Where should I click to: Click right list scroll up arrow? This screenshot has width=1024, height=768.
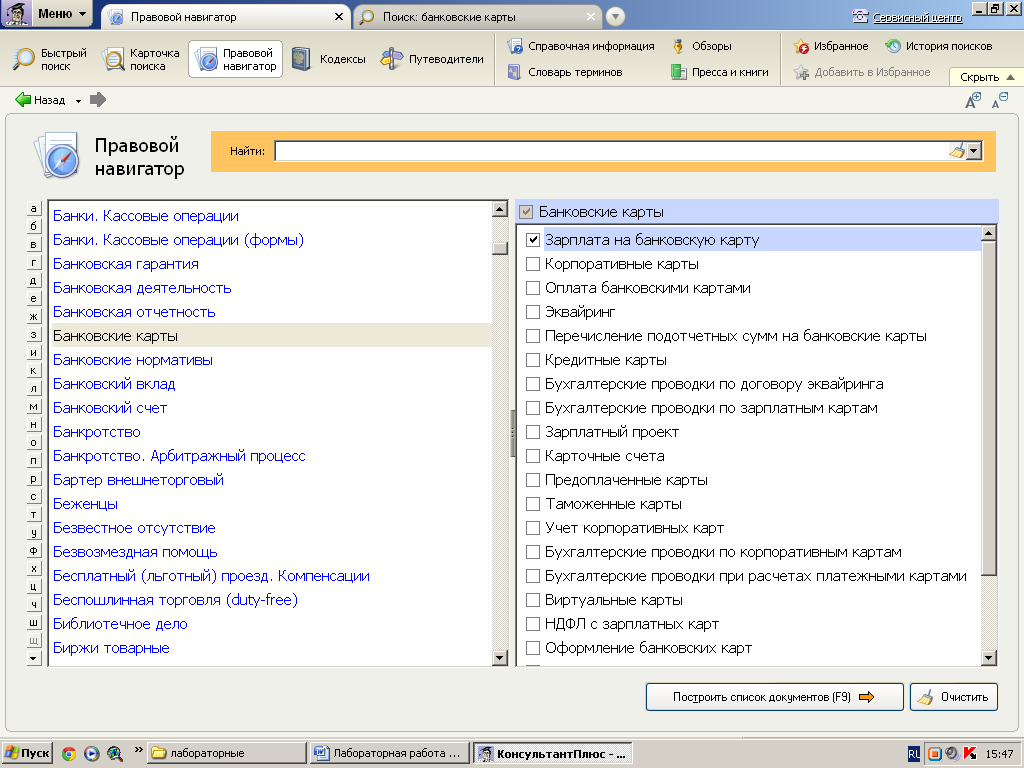[x=989, y=232]
